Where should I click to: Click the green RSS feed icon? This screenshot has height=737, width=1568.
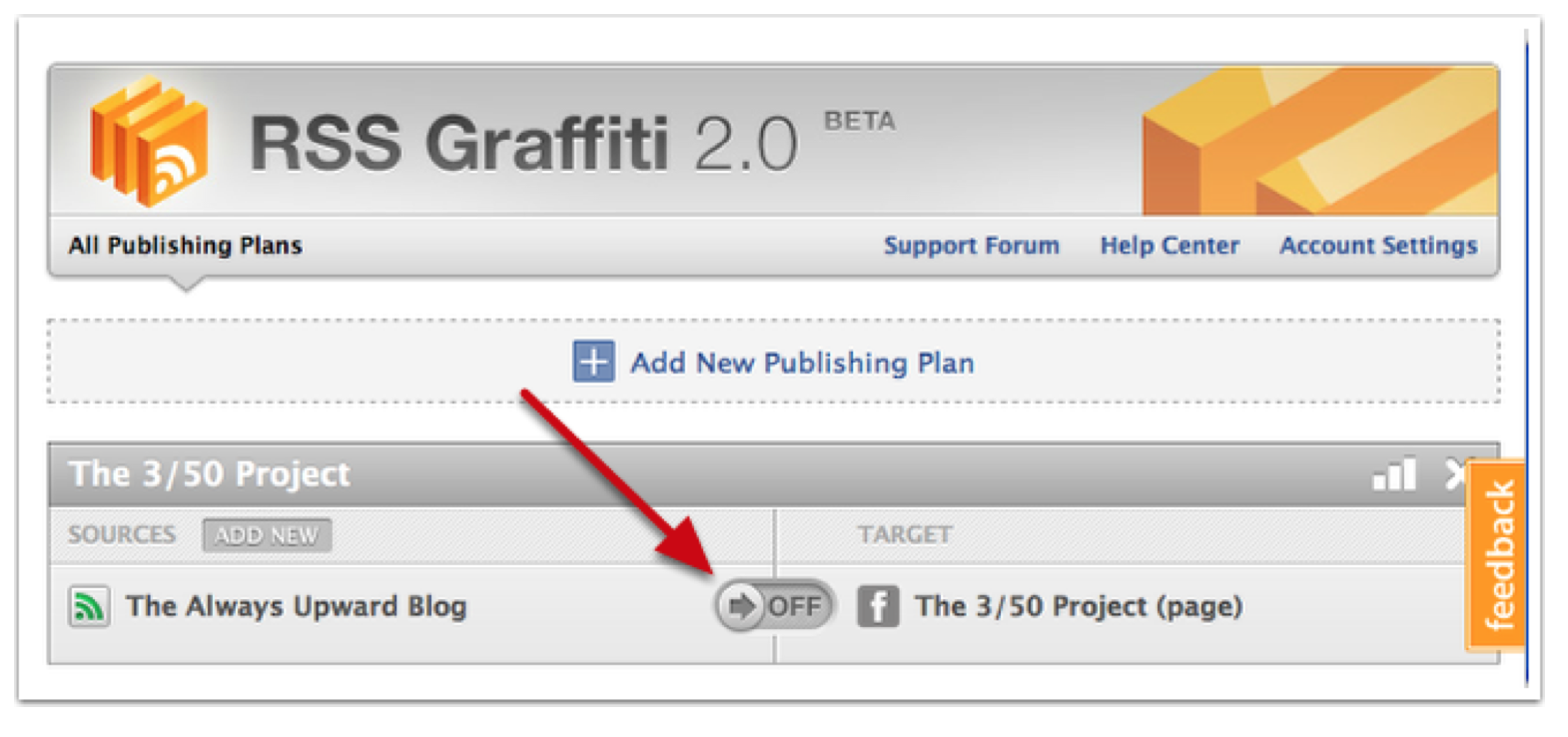point(89,606)
